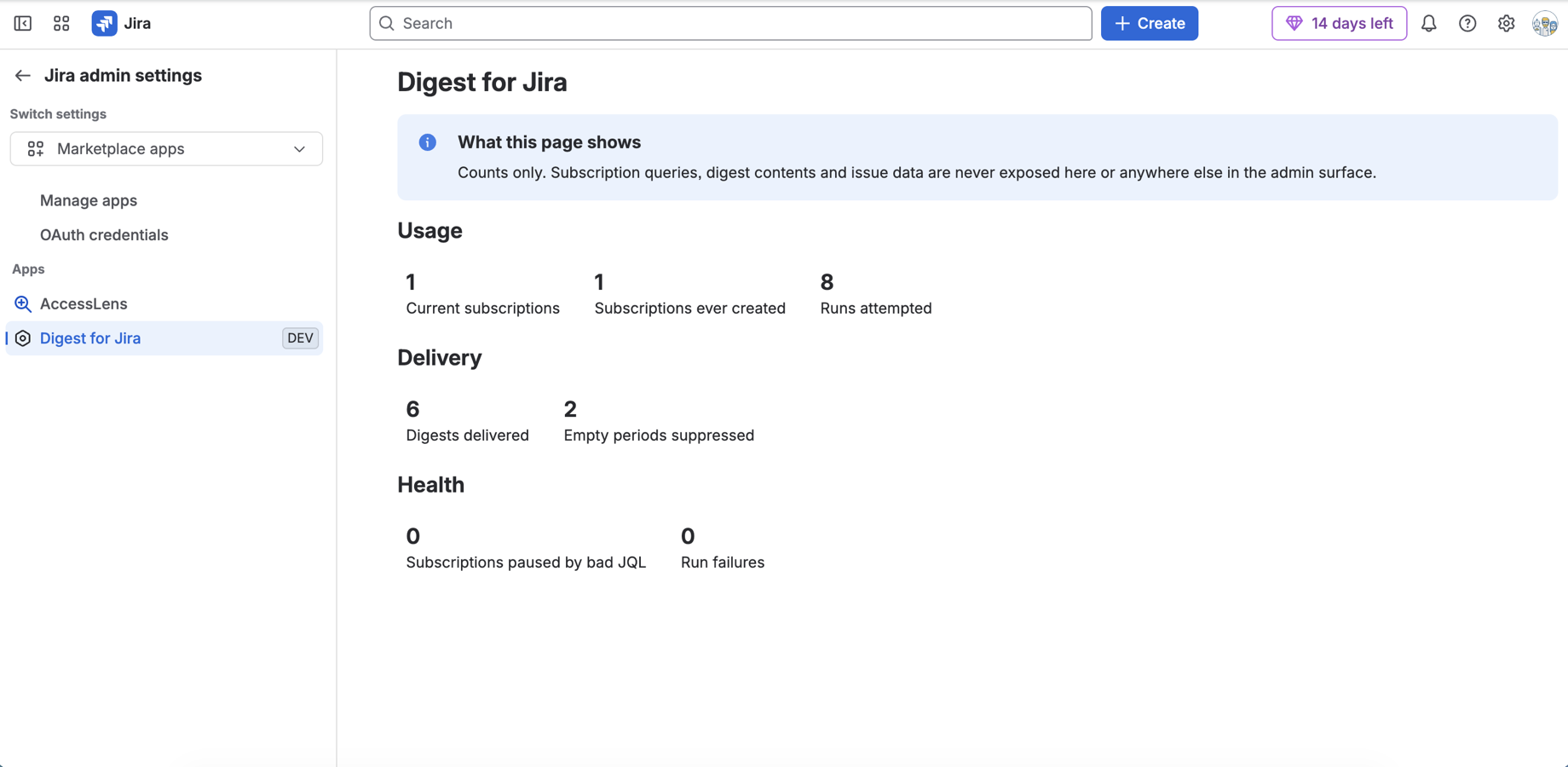Click the Jira logo icon
The width and height of the screenshot is (1568, 767).
tap(104, 23)
